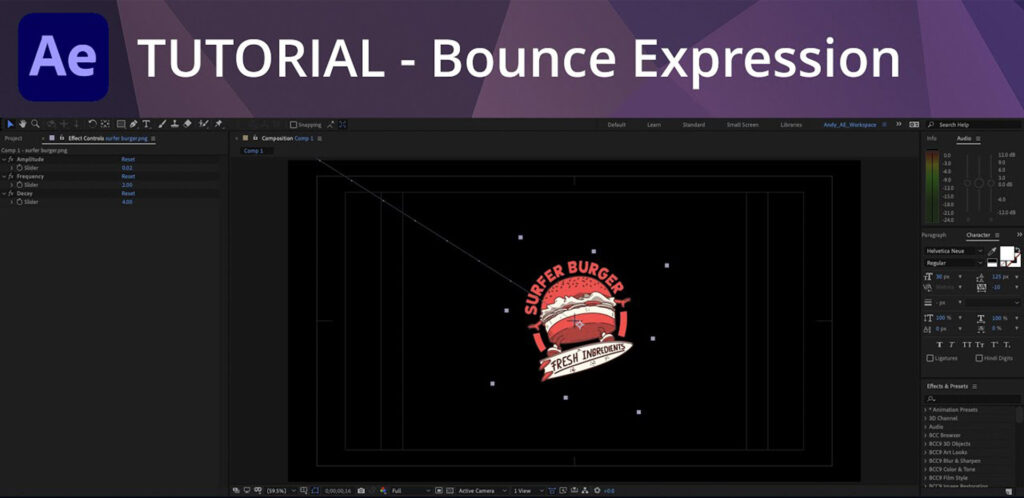This screenshot has height=498, width=1024.
Task: Toggle the Region of Interest icon
Action: click(439, 490)
